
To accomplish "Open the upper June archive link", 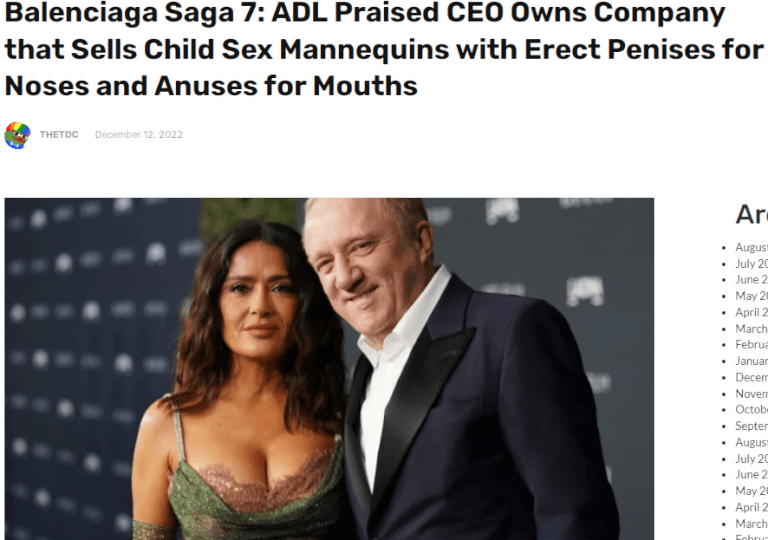I will tap(751, 279).
